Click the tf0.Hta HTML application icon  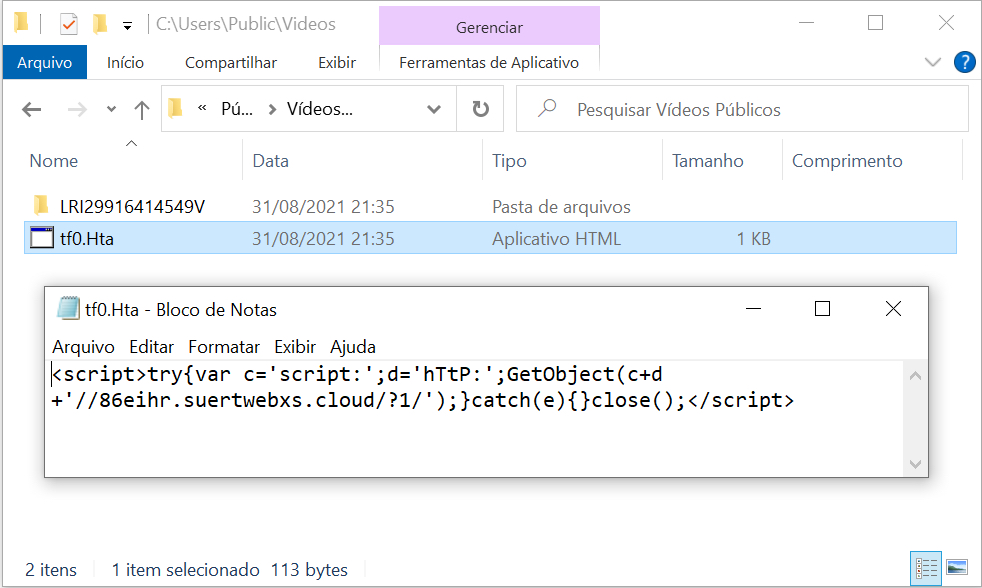[42, 238]
